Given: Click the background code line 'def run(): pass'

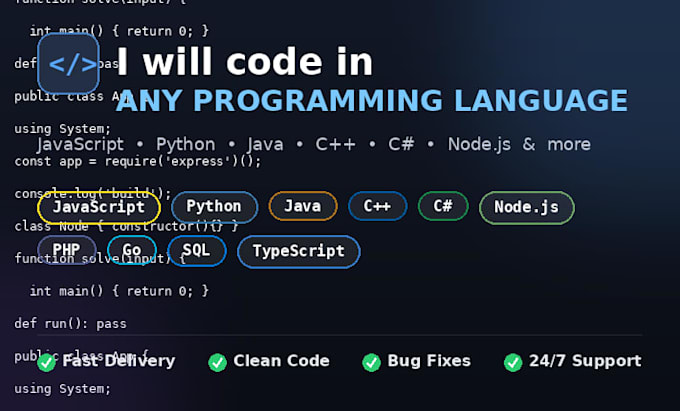Looking at the screenshot, I should pyautogui.click(x=70, y=324).
